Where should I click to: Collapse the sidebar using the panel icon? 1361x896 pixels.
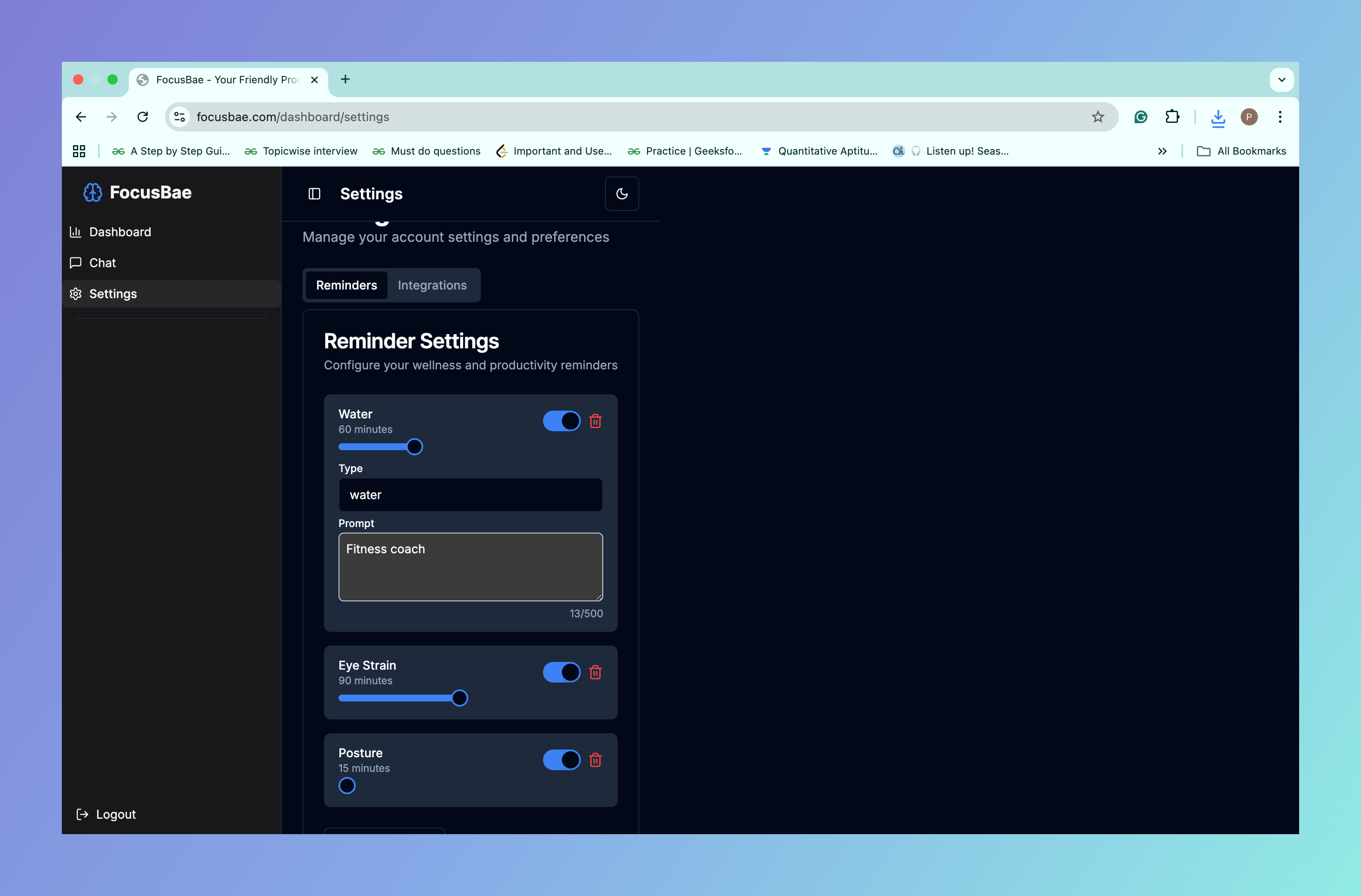[314, 193]
